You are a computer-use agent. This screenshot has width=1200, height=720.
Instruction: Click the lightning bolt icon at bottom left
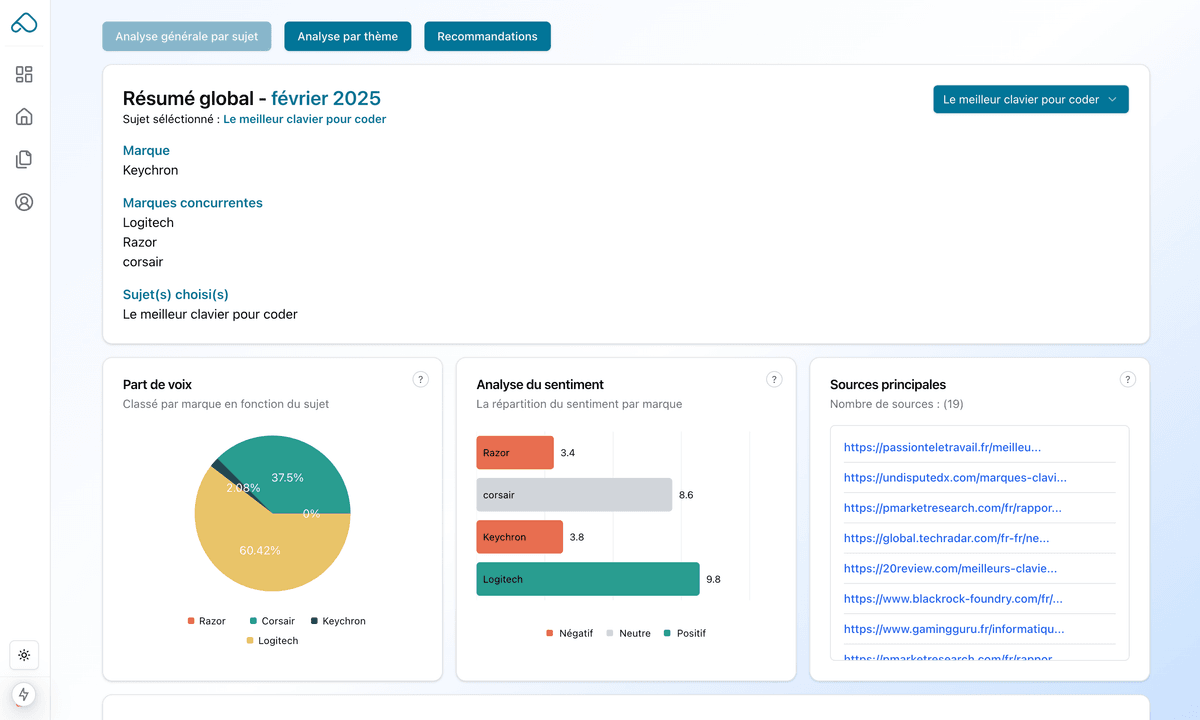23,694
